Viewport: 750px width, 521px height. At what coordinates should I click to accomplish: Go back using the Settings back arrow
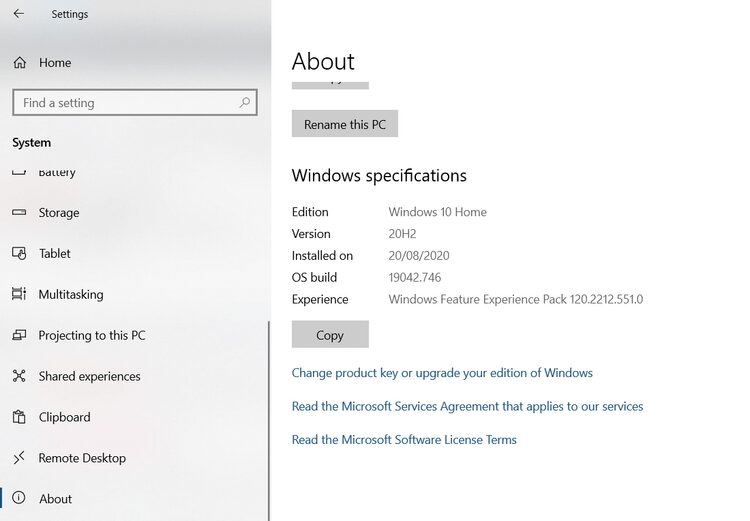tap(19, 13)
